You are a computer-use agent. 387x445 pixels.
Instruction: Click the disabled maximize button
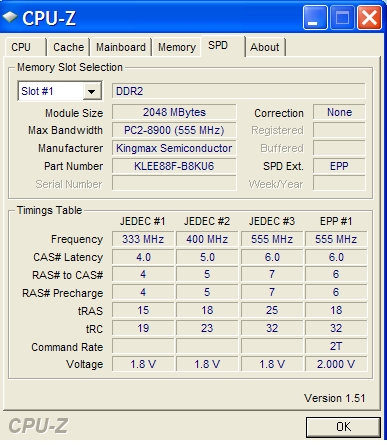[x=342, y=18]
